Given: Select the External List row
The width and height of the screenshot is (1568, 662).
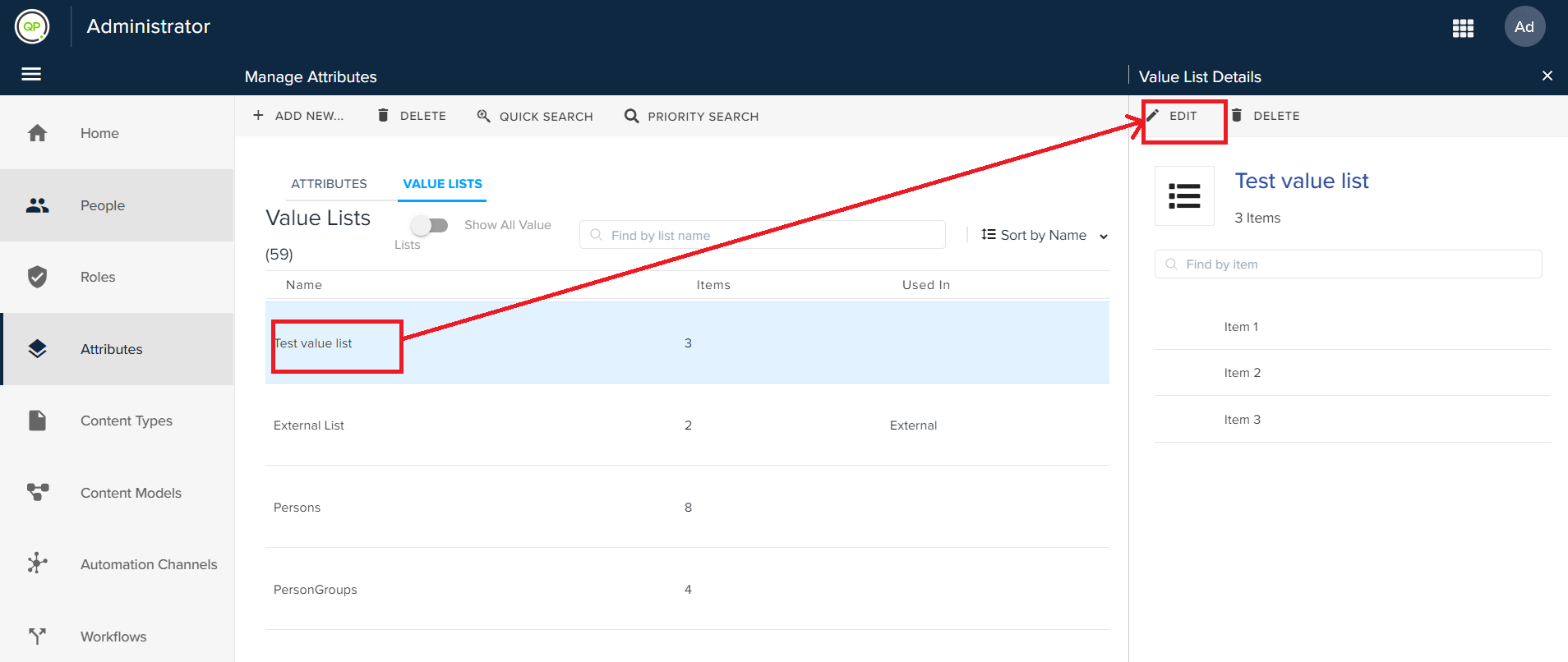Looking at the screenshot, I should tap(687, 425).
